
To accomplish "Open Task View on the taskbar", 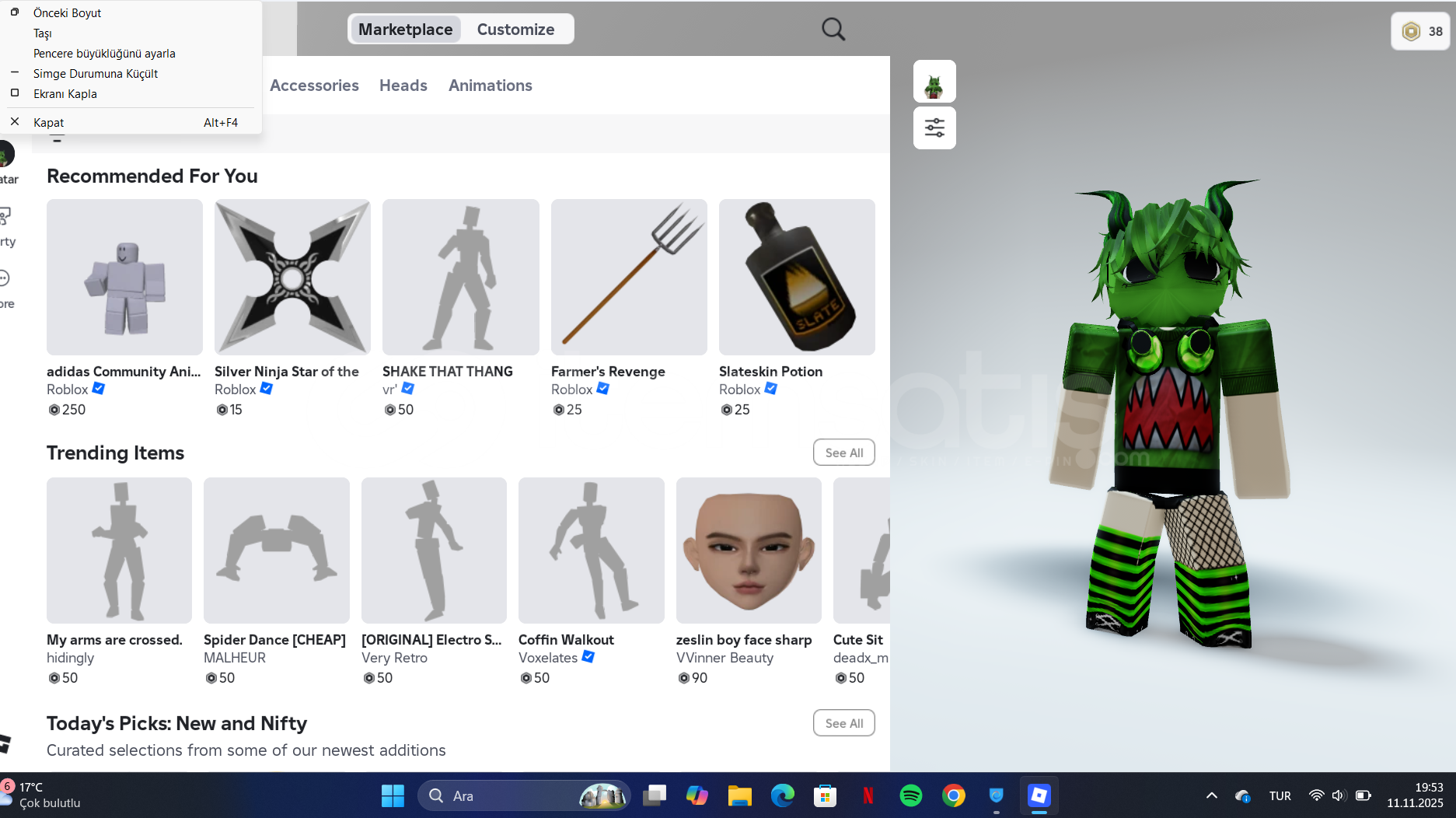I will 655,795.
